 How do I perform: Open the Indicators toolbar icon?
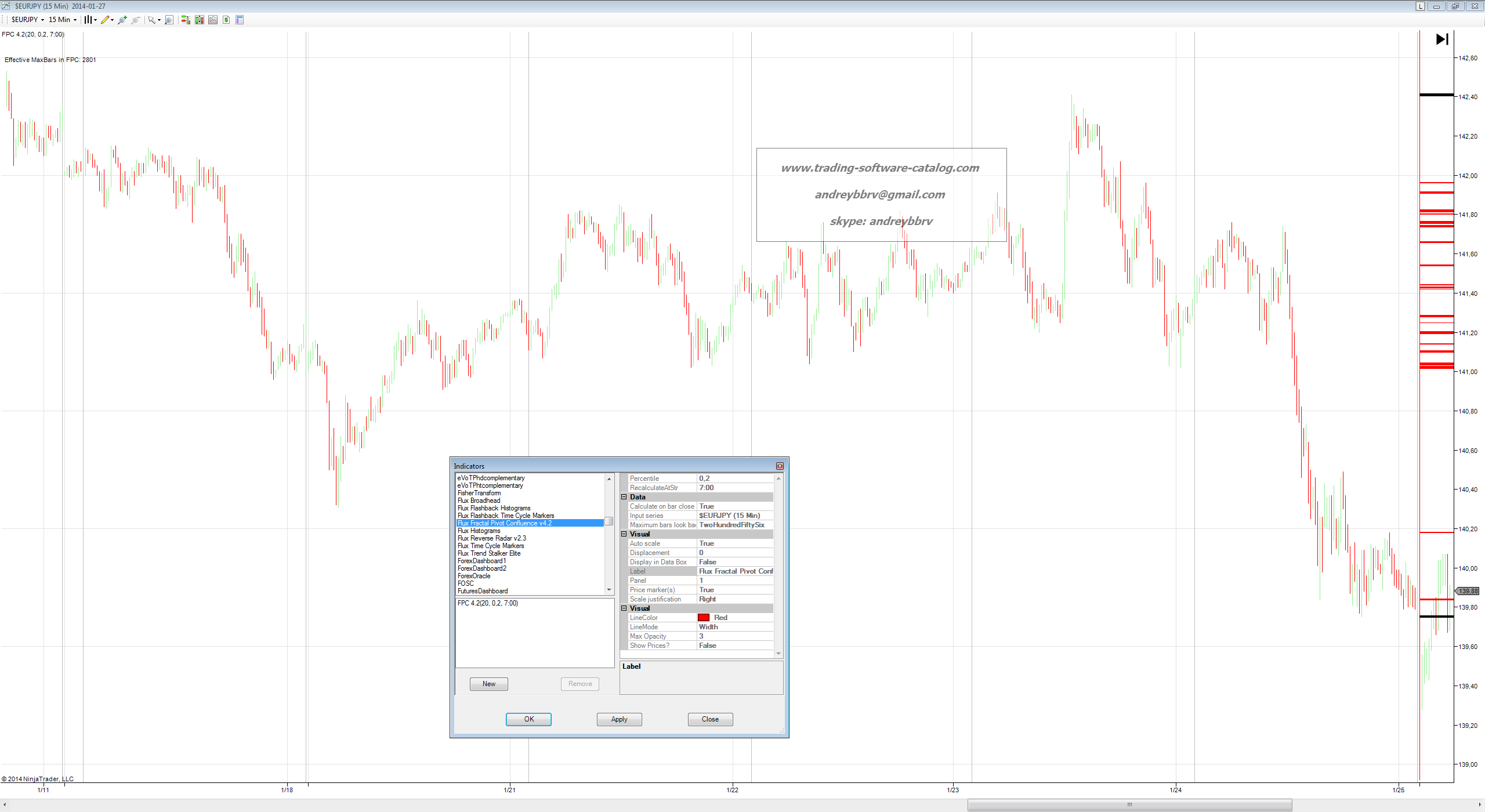coord(213,20)
